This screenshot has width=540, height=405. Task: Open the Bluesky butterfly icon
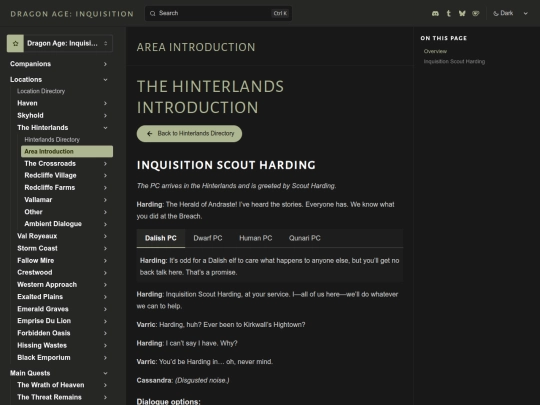[x=462, y=13]
